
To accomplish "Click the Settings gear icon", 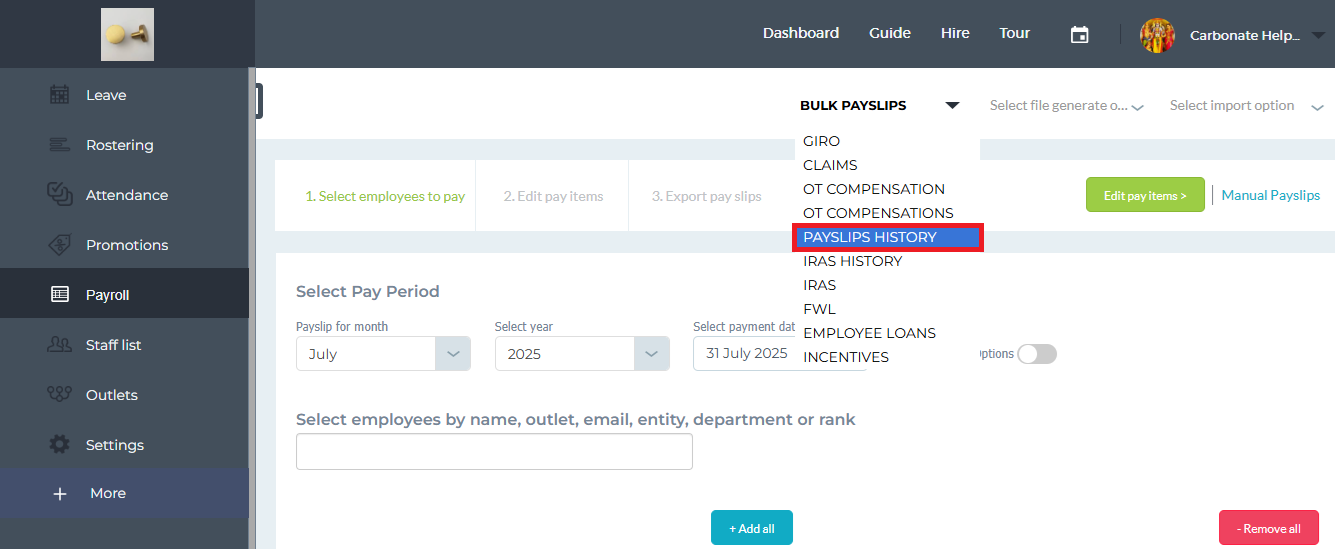I will pos(60,444).
